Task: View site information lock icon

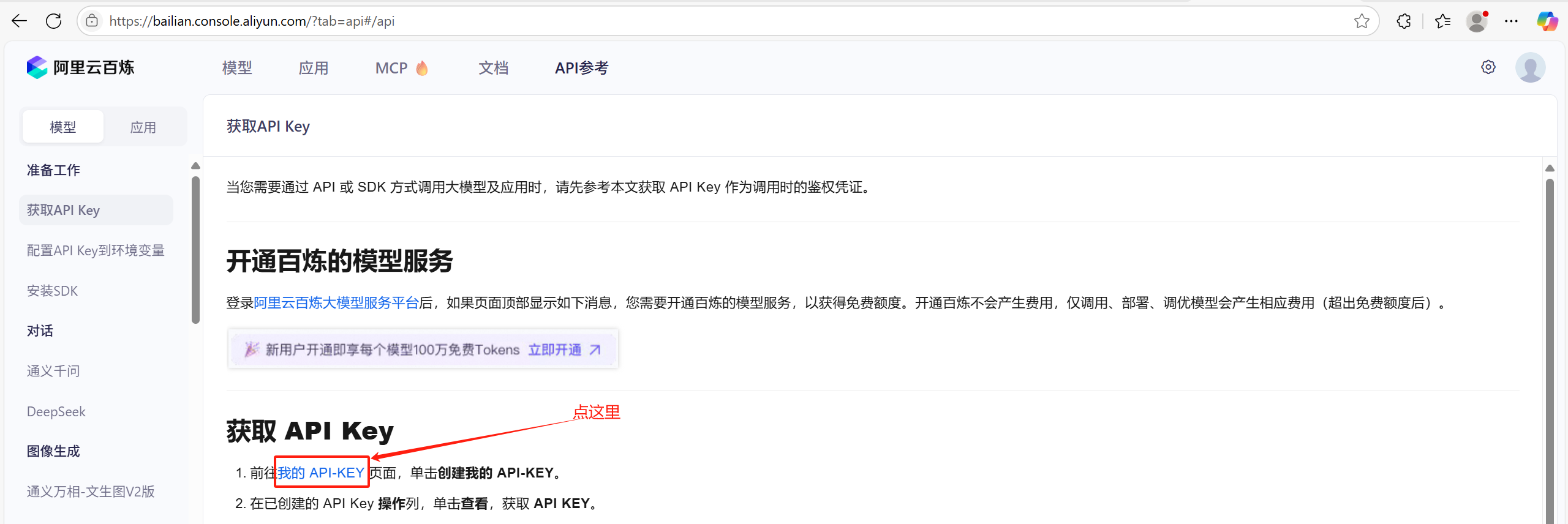Action: [92, 21]
